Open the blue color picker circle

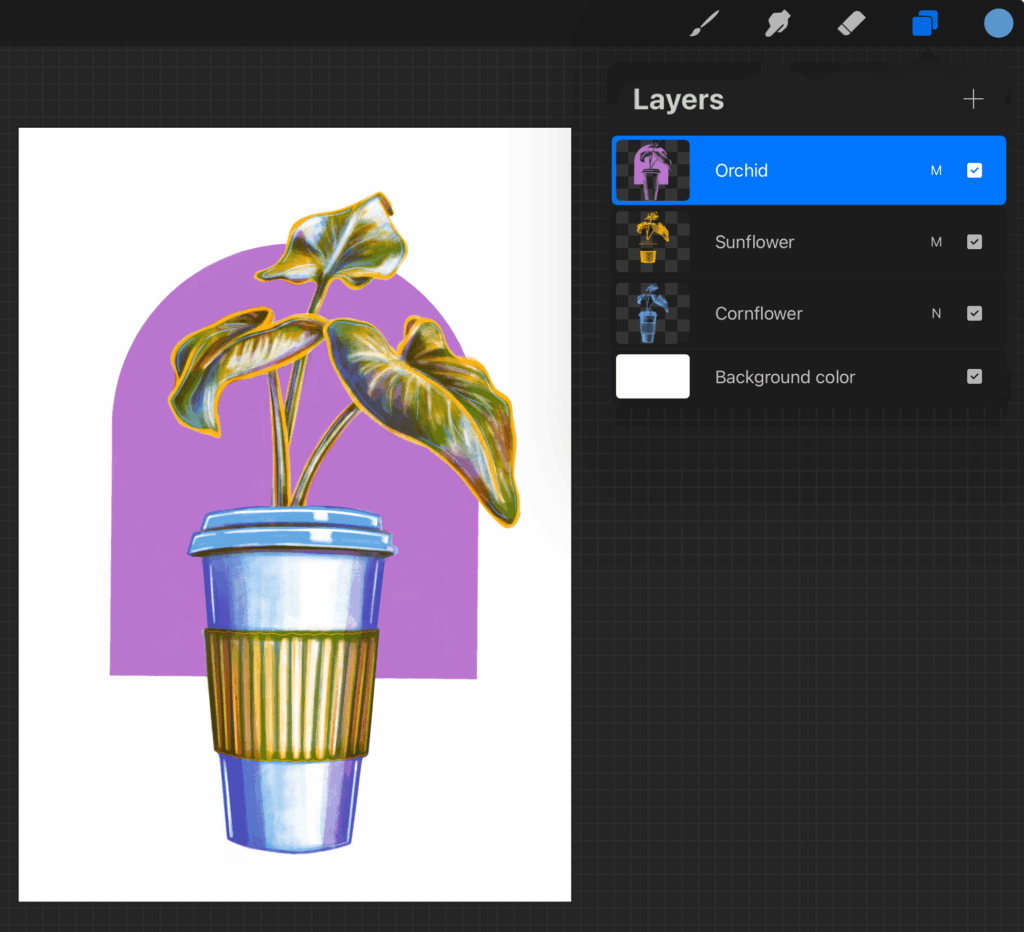tap(998, 24)
